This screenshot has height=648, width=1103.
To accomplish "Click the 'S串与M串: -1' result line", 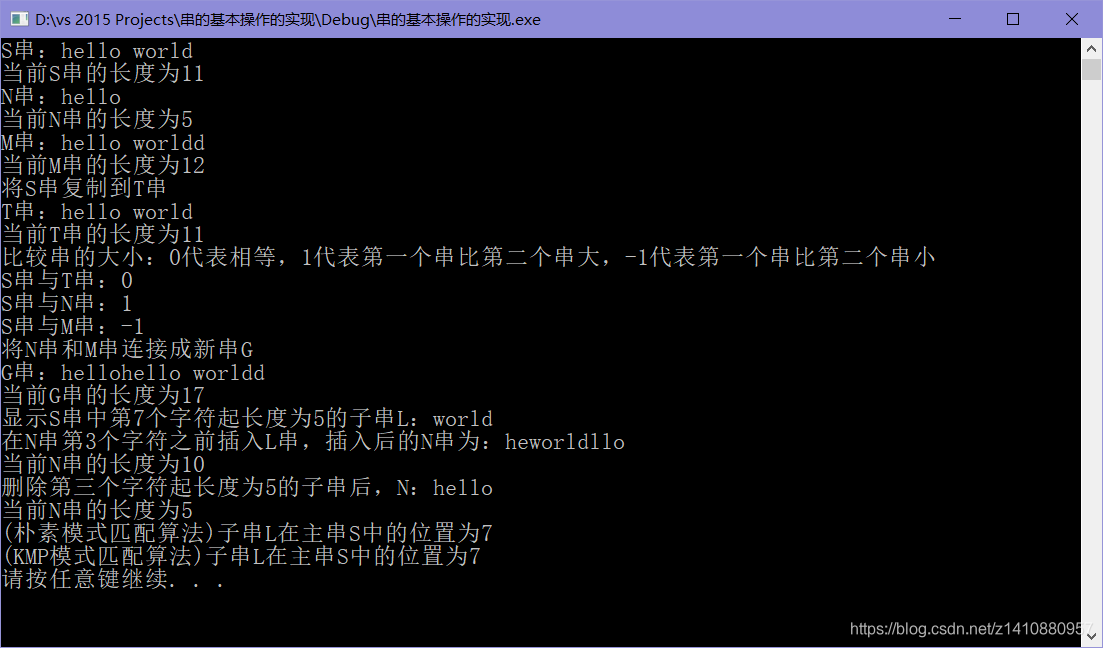I will pos(72,326).
